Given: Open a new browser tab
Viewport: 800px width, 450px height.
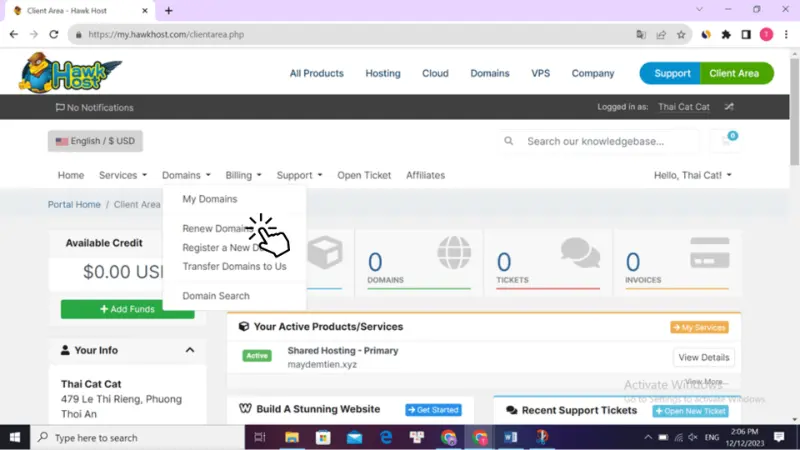Looking at the screenshot, I should click(x=169, y=11).
